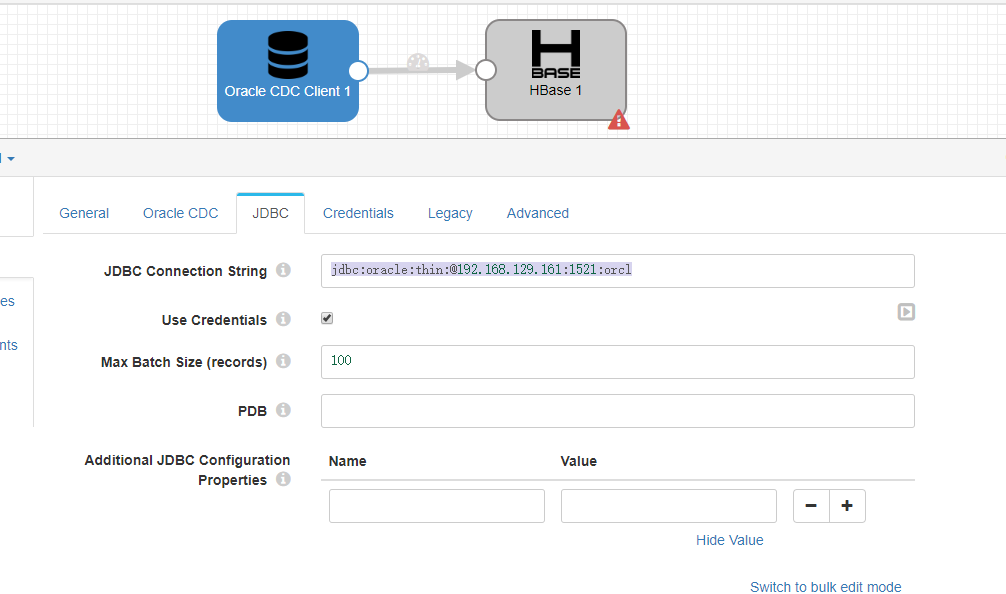Add a new JDBC property row with plus
The height and width of the screenshot is (594, 1006).
847,505
